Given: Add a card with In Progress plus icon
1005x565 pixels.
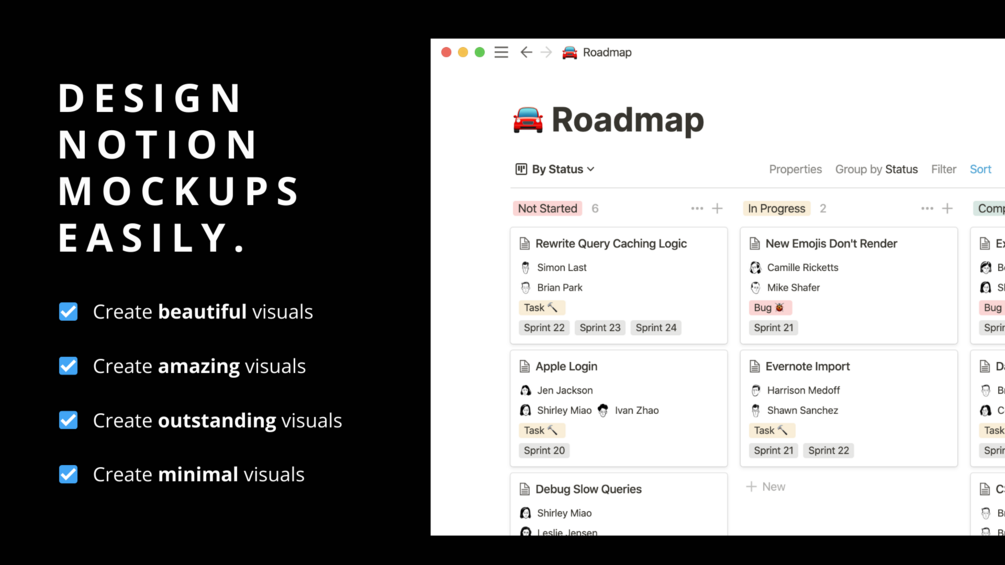Looking at the screenshot, I should [947, 208].
